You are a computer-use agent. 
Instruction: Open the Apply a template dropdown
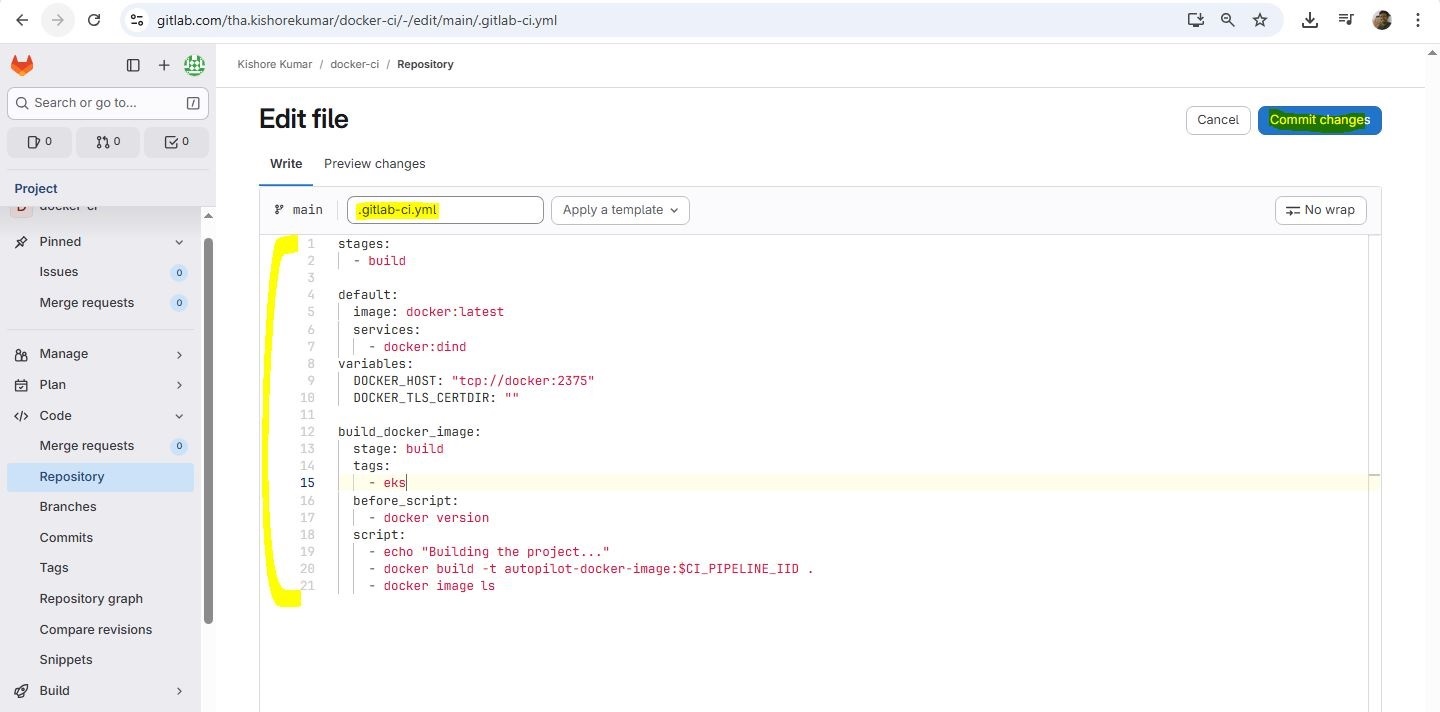(x=620, y=210)
